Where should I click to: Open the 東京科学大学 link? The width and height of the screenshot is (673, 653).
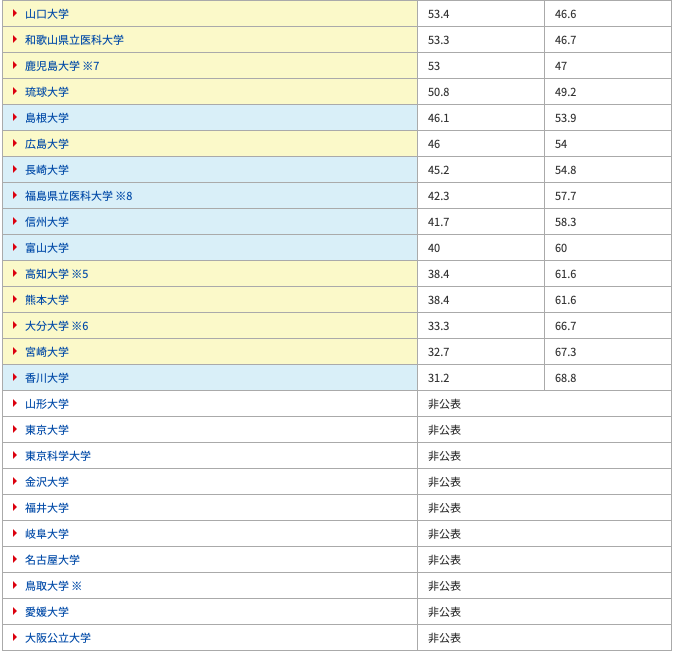58,456
